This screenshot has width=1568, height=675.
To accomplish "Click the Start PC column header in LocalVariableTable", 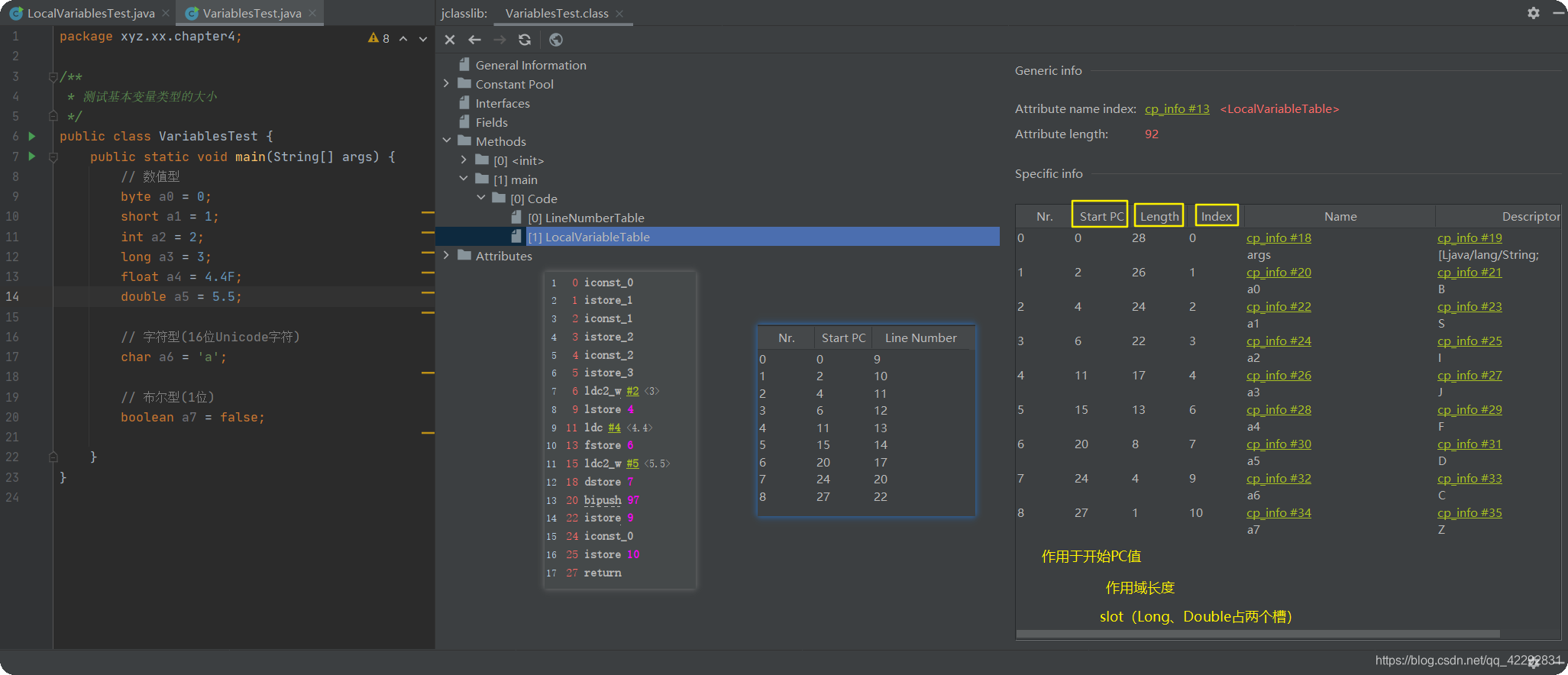I will [1101, 216].
